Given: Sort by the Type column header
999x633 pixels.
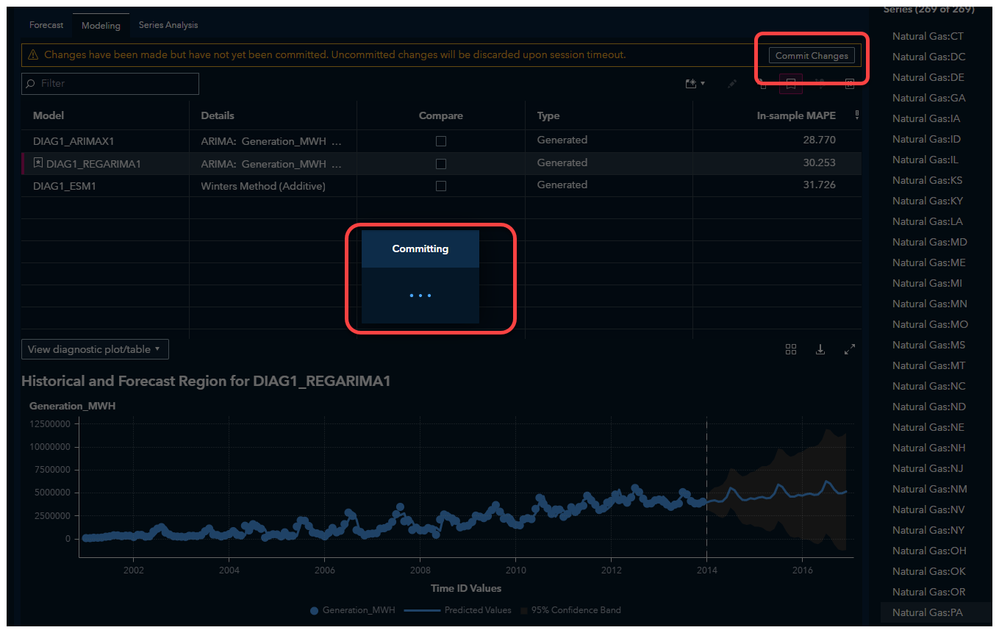Looking at the screenshot, I should pos(548,115).
